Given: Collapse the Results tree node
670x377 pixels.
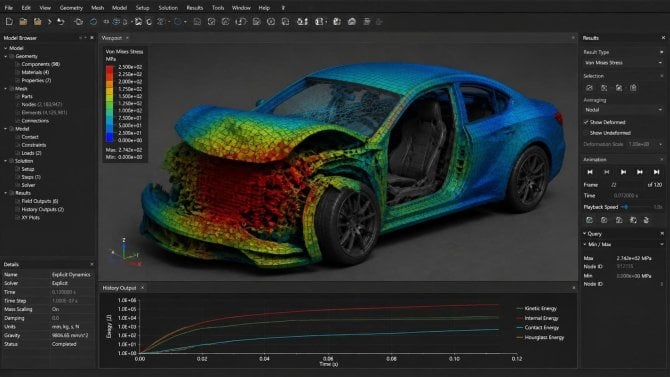Looking at the screenshot, I should 6,193.
